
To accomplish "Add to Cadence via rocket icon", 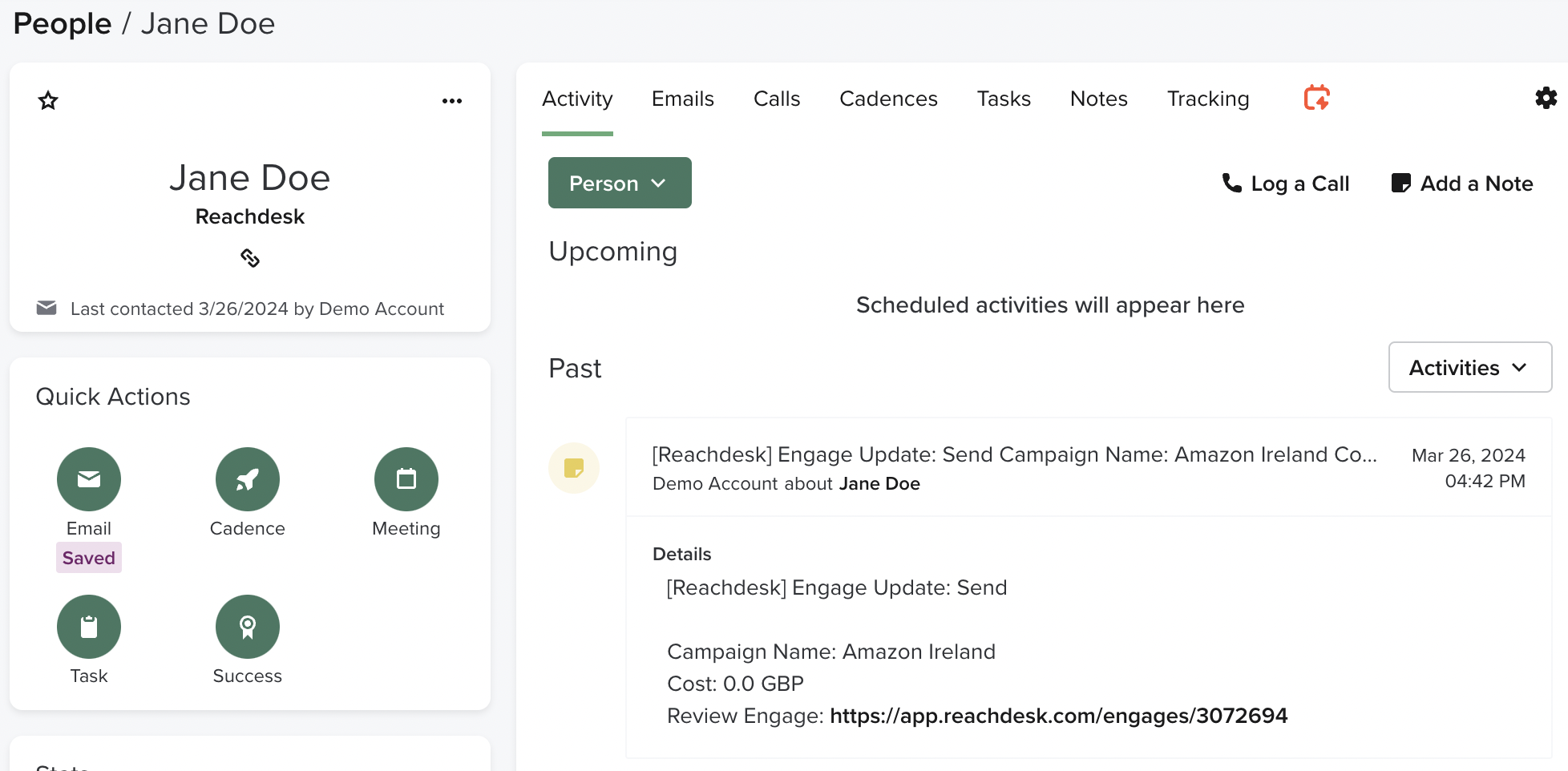I will [248, 479].
